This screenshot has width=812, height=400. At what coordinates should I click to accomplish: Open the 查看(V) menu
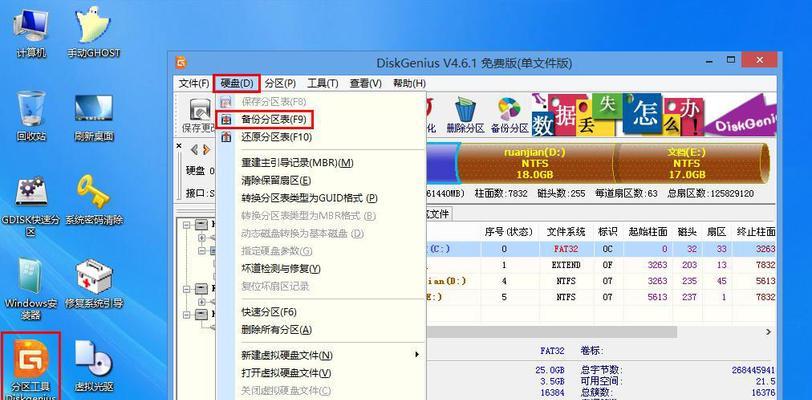[366, 83]
